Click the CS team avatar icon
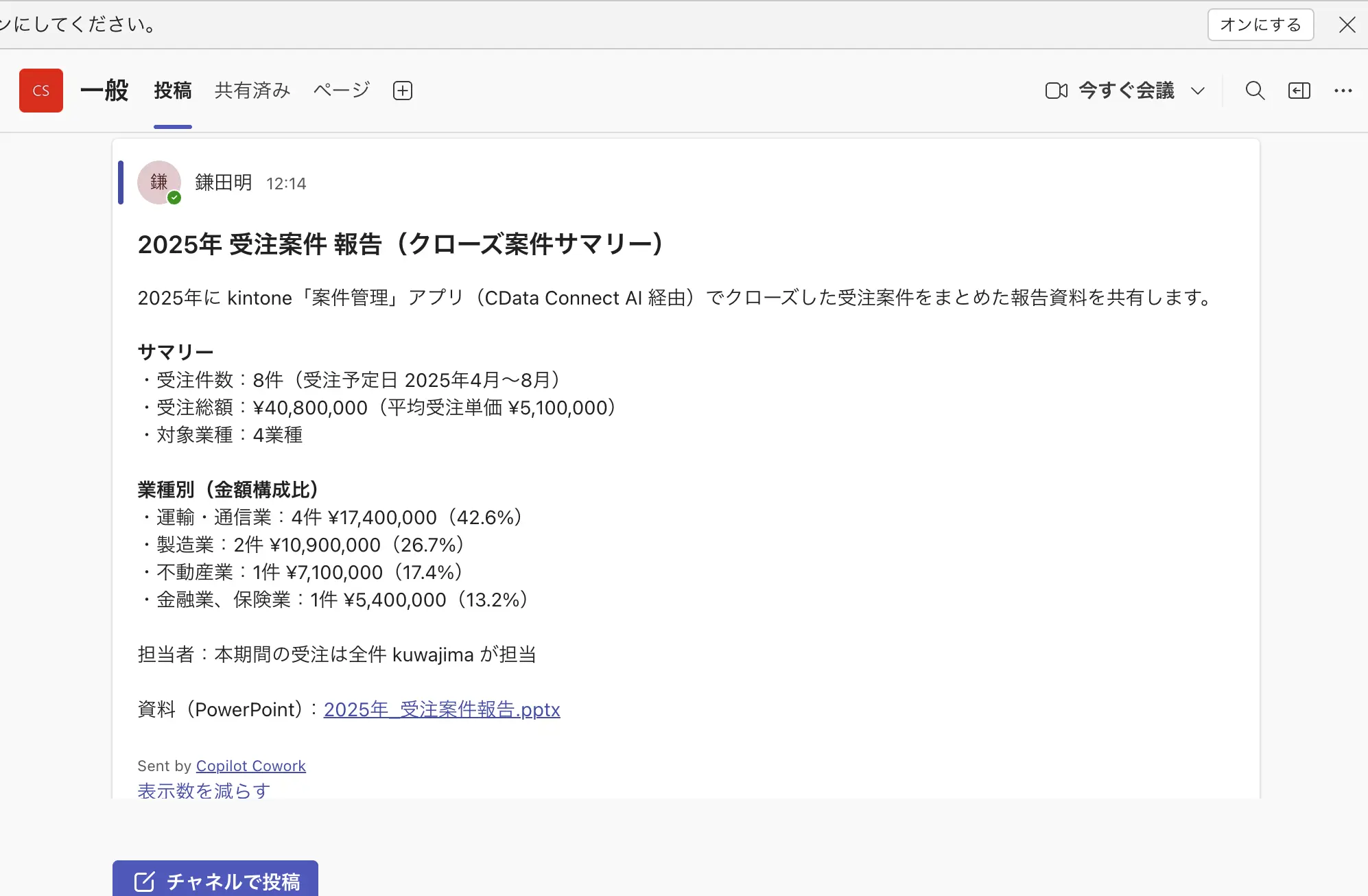The width and height of the screenshot is (1368, 896). (41, 91)
